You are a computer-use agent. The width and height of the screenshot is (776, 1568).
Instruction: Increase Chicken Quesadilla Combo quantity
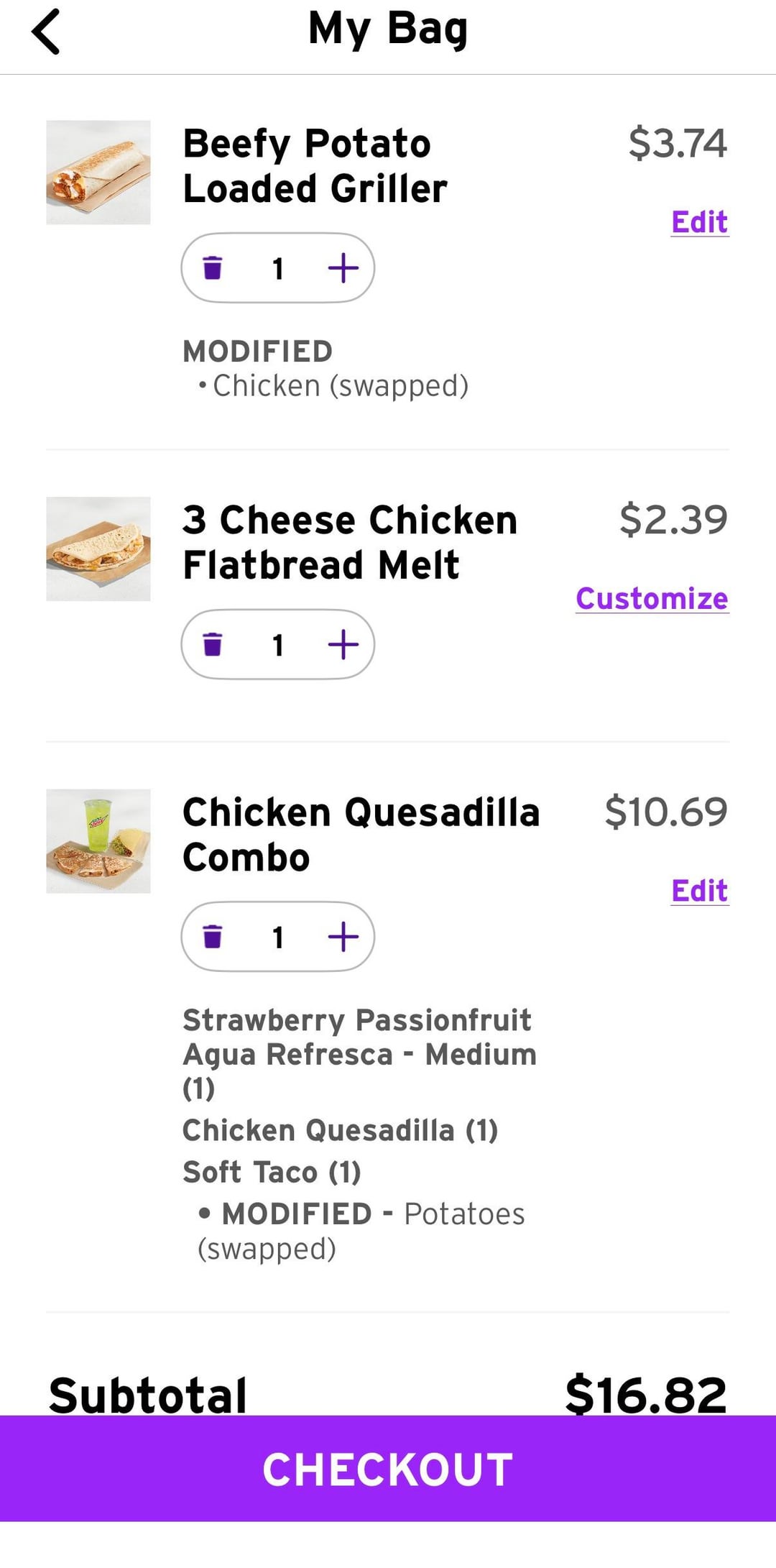tap(343, 937)
